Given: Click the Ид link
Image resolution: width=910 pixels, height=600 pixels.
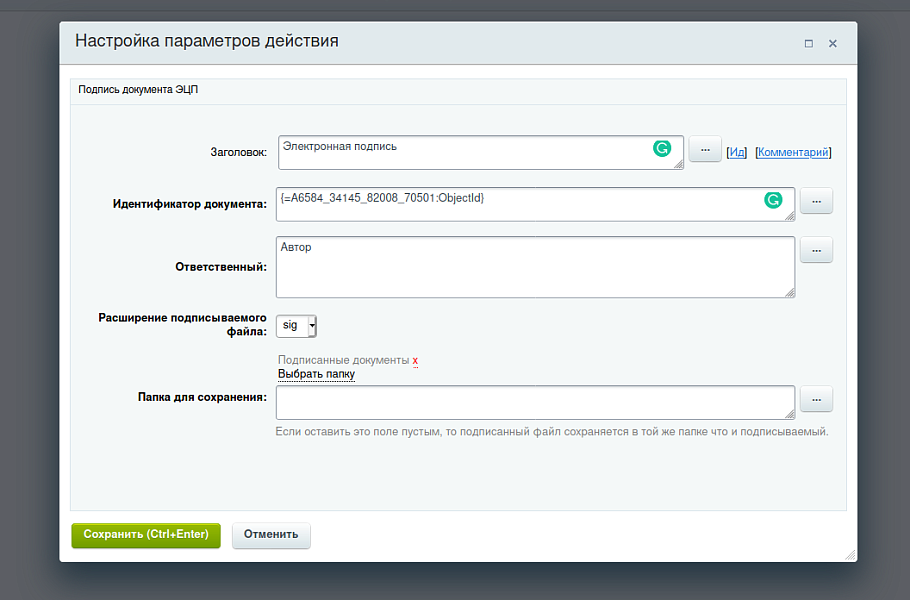Looking at the screenshot, I should pos(736,152).
